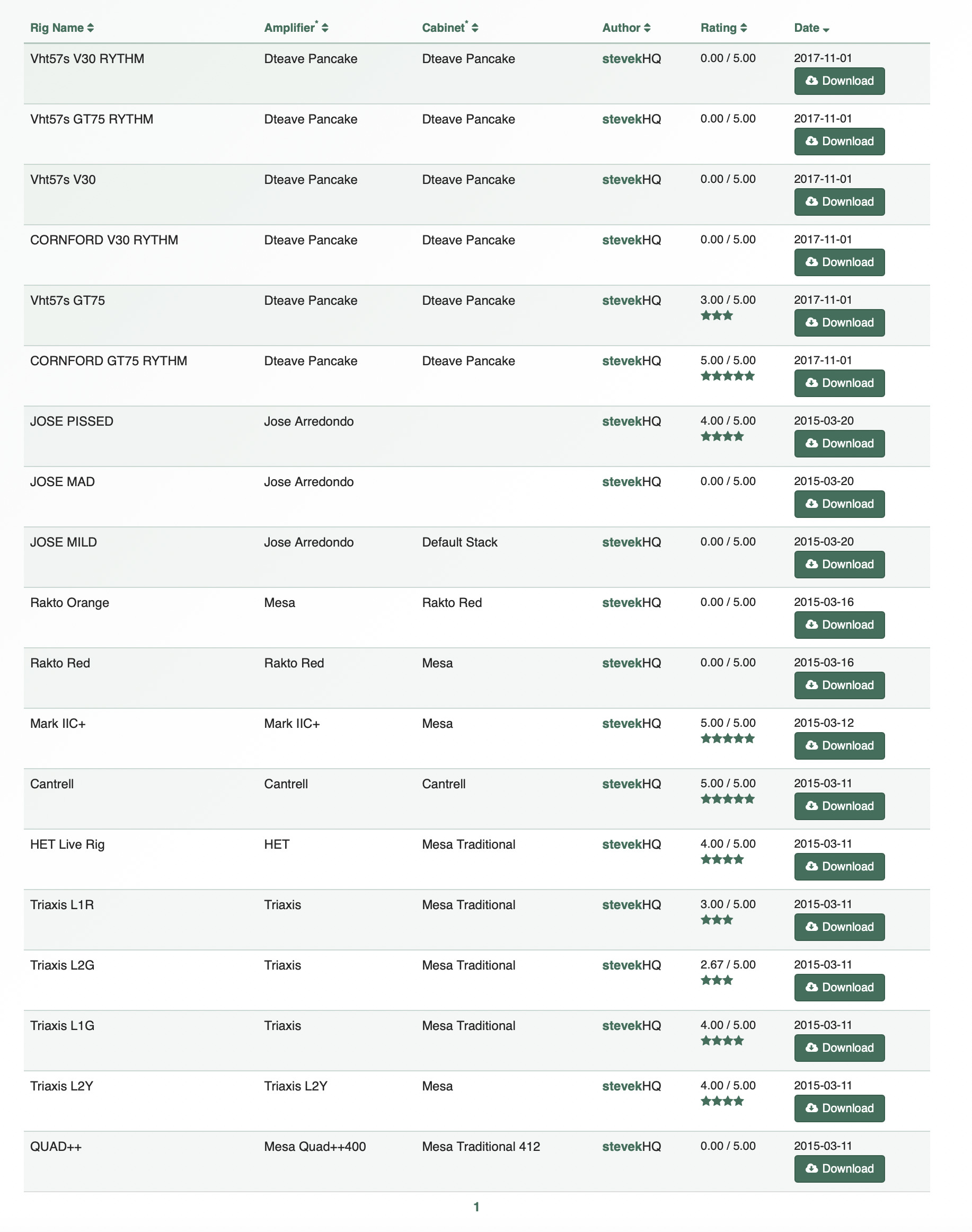Click the download cloud icon for Cantrell rig
The image size is (972, 1232).
click(x=811, y=806)
